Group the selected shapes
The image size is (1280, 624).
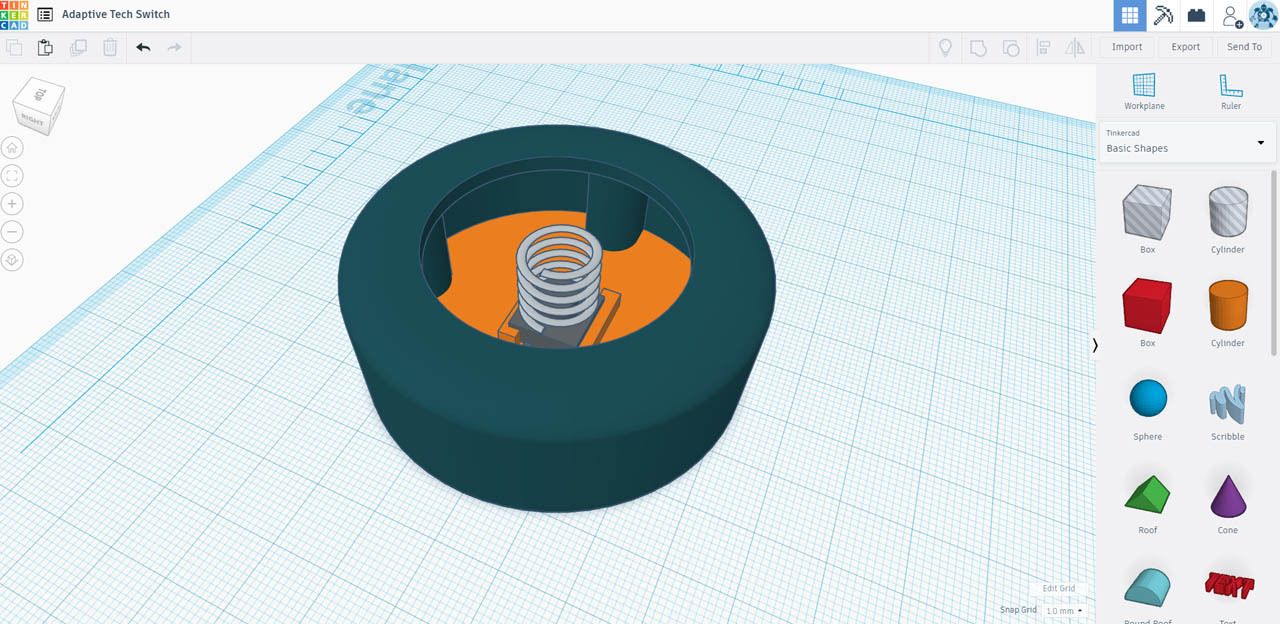978,47
